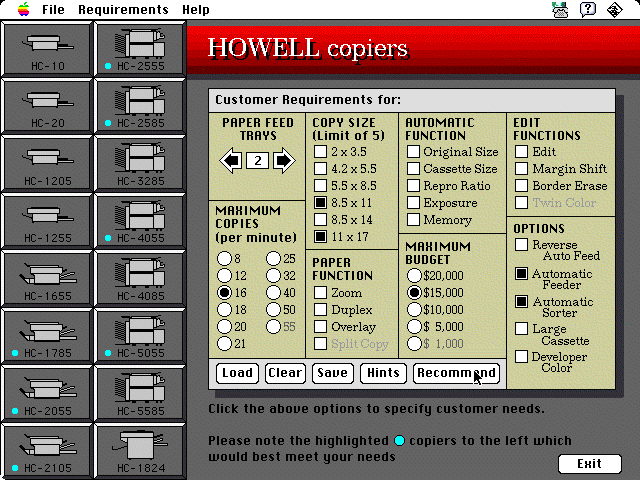This screenshot has width=640, height=480.
Task: Select the HC-4085 copier icon
Action: click(x=140, y=279)
